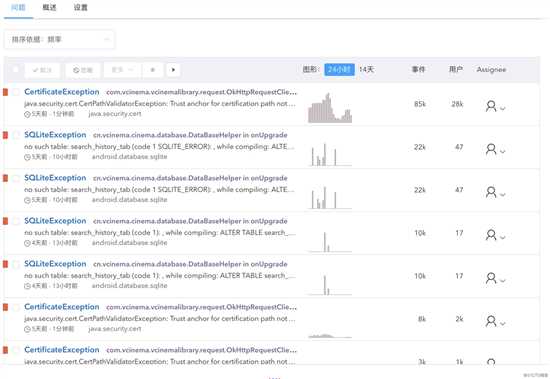
Task: Expand the assignee chevron for the 85k issue
Action: [x=503, y=108]
